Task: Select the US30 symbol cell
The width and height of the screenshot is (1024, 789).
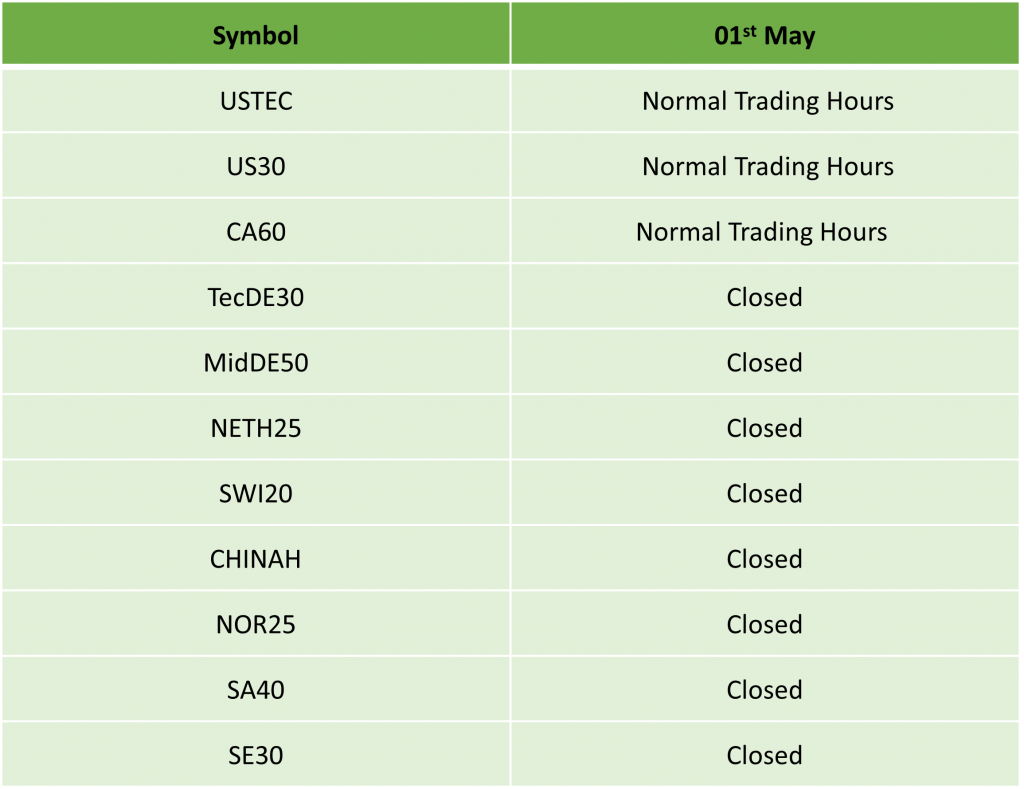Action: point(256,166)
